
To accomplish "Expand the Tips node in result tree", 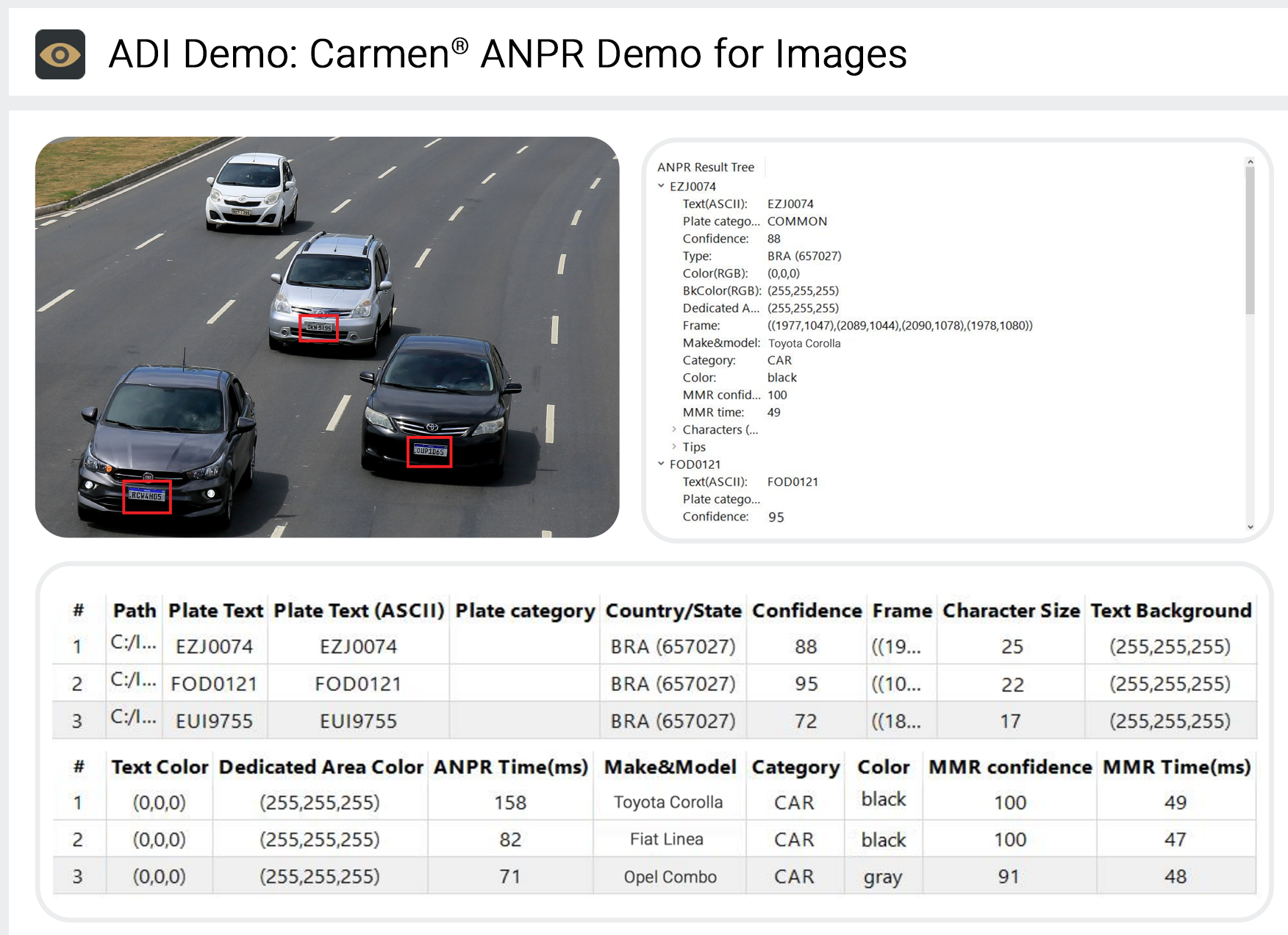I will pos(673,447).
